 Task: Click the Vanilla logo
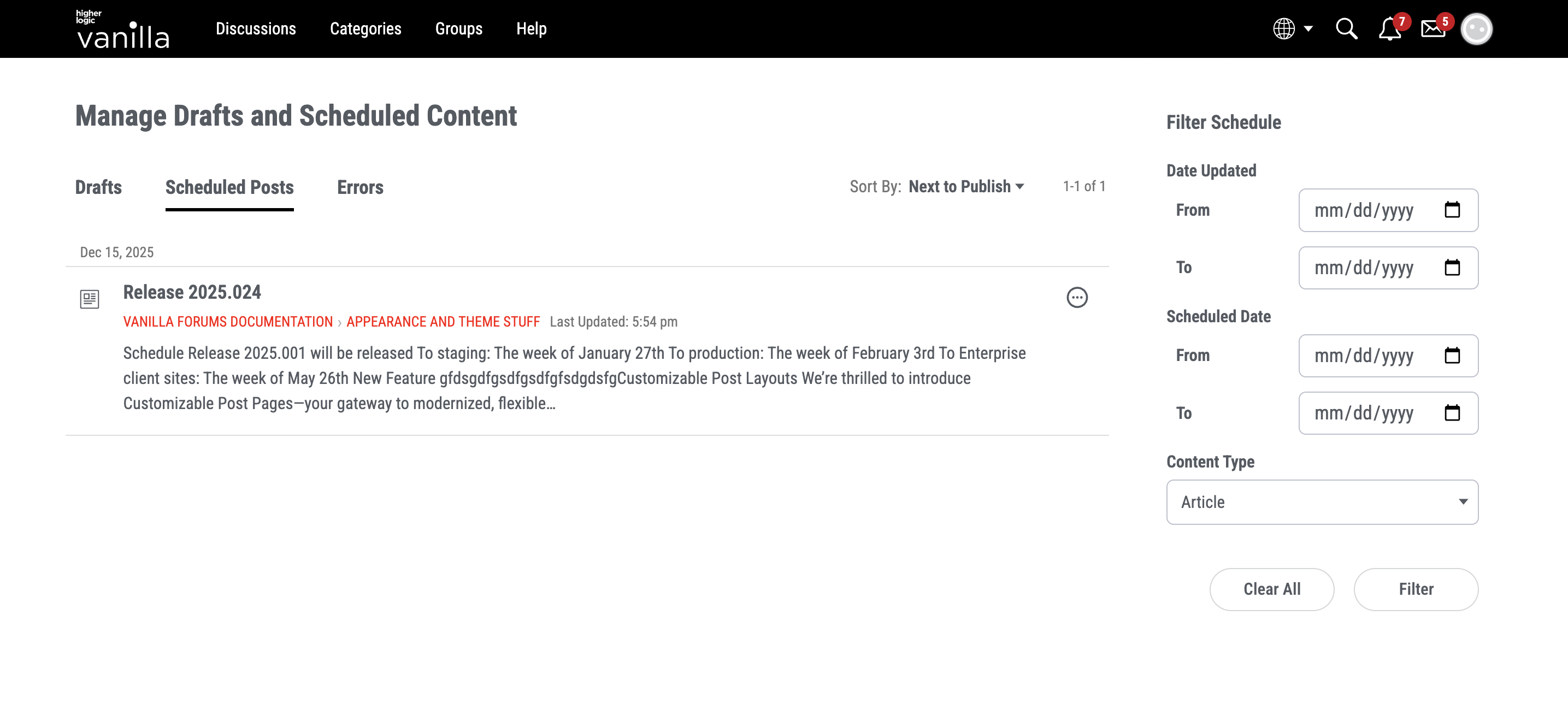click(x=122, y=29)
